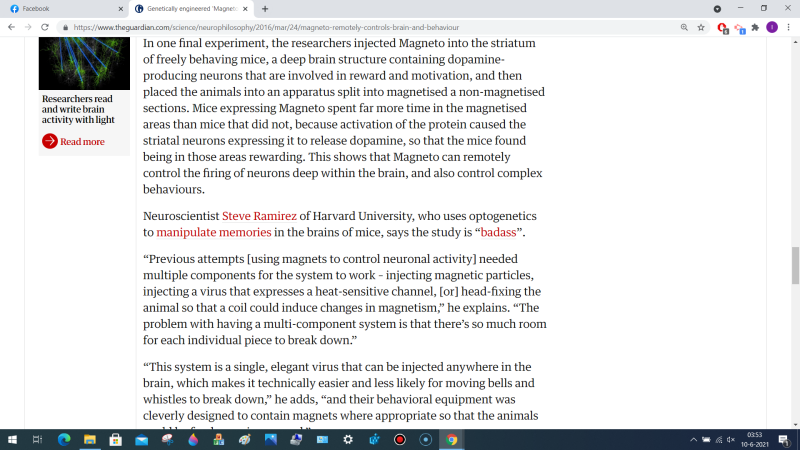This screenshot has height=450, width=800.
Task: Open the purple profile avatar
Action: tap(772, 28)
